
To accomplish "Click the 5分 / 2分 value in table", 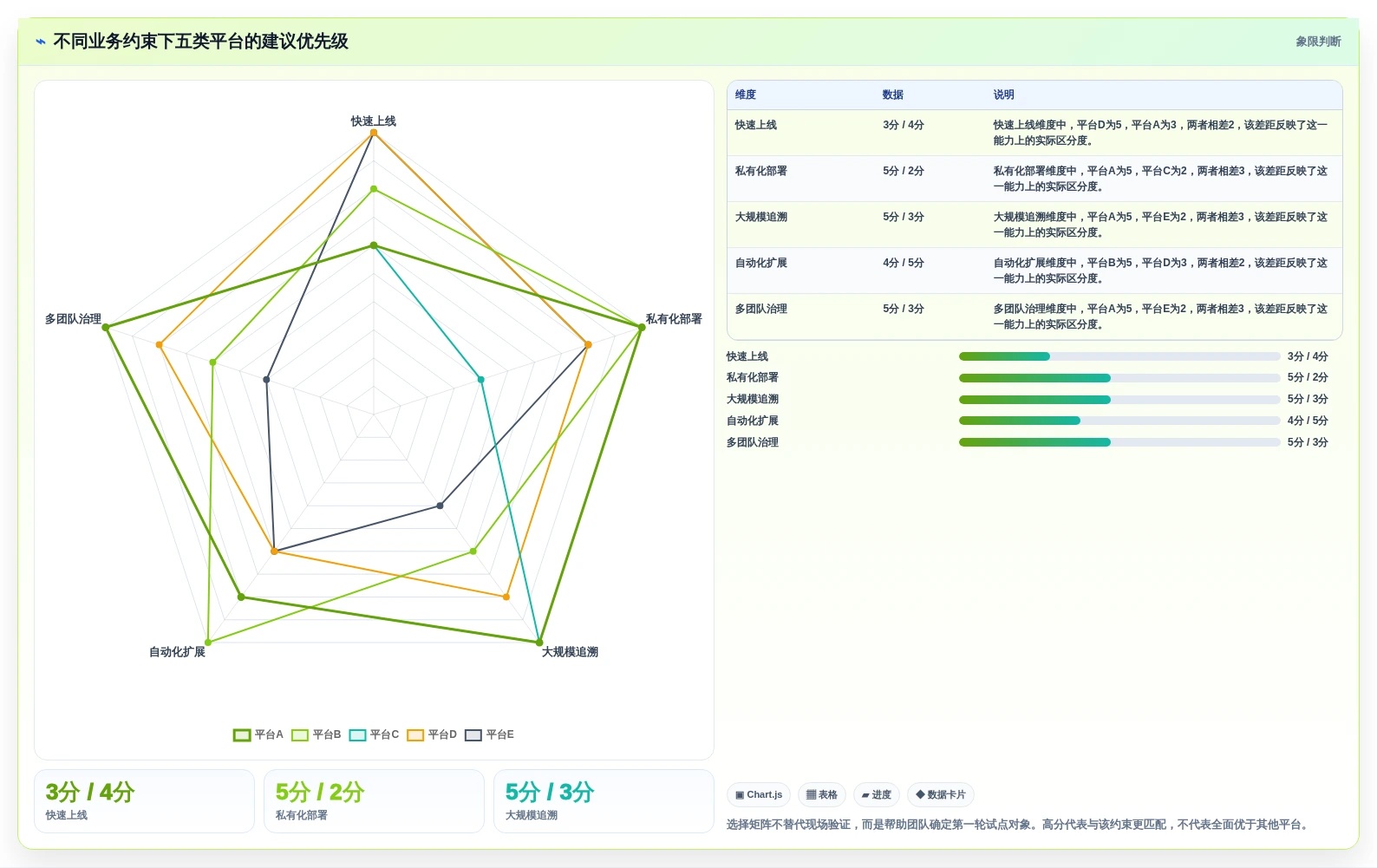I will point(904,171).
